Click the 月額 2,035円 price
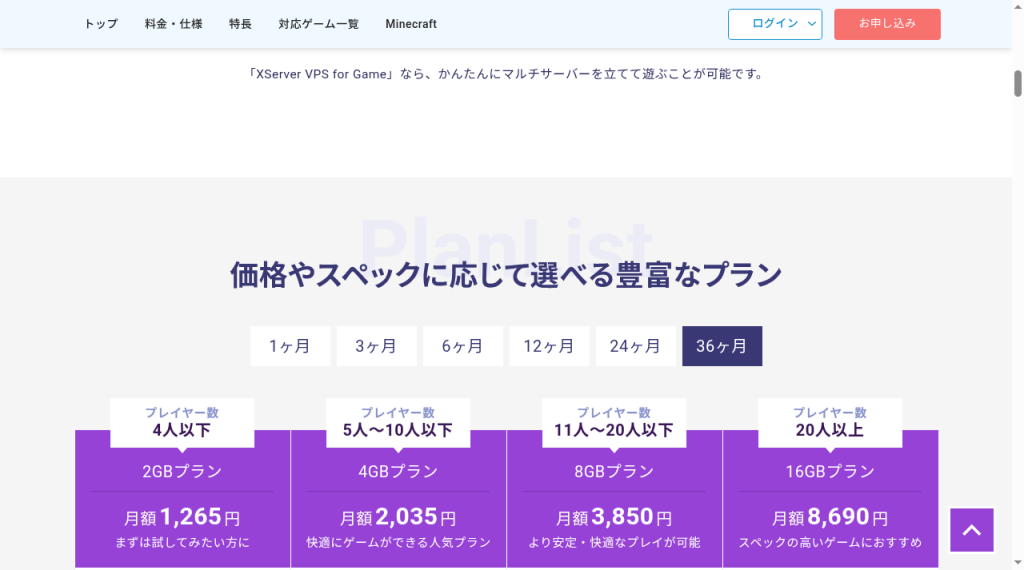This screenshot has height=570, width=1024. point(398,517)
